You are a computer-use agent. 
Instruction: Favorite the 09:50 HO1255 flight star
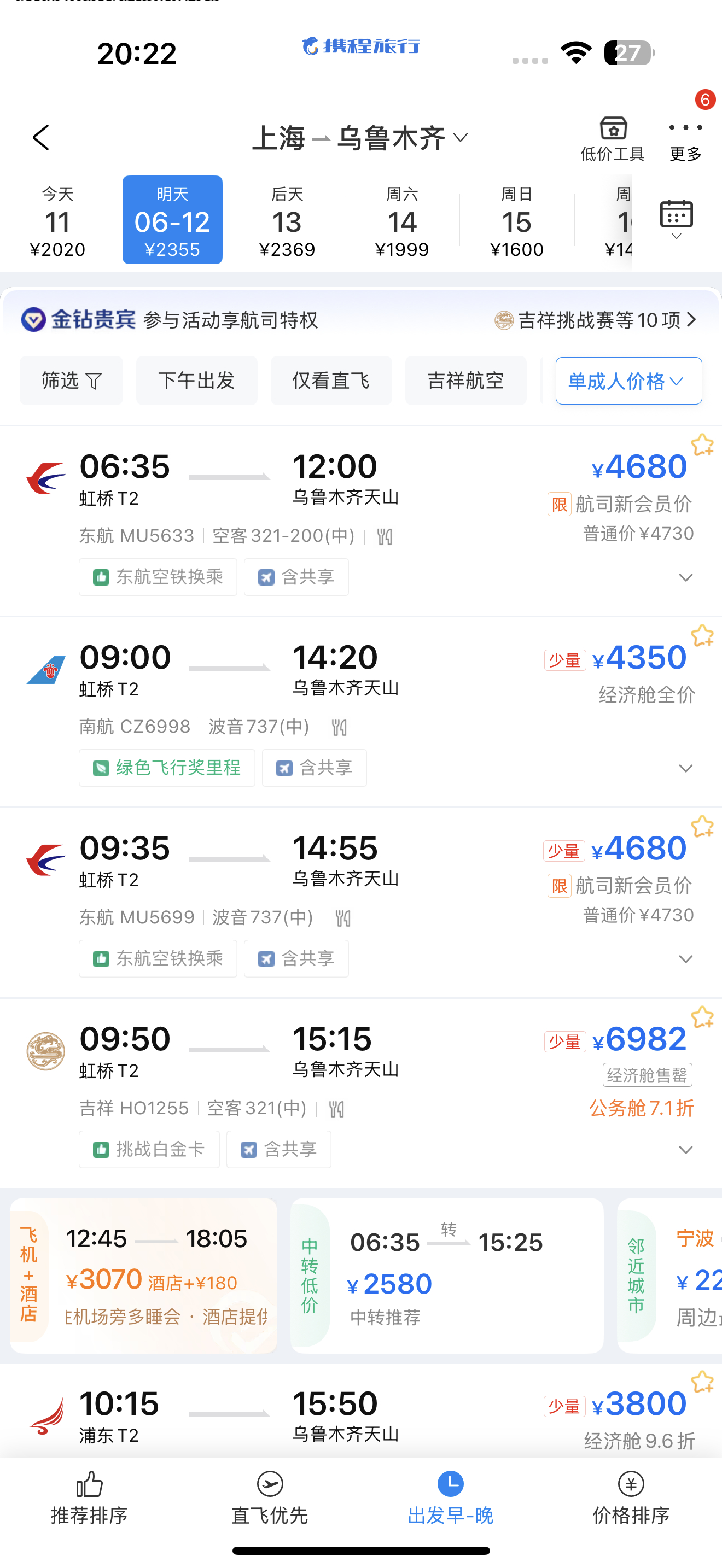click(702, 1017)
